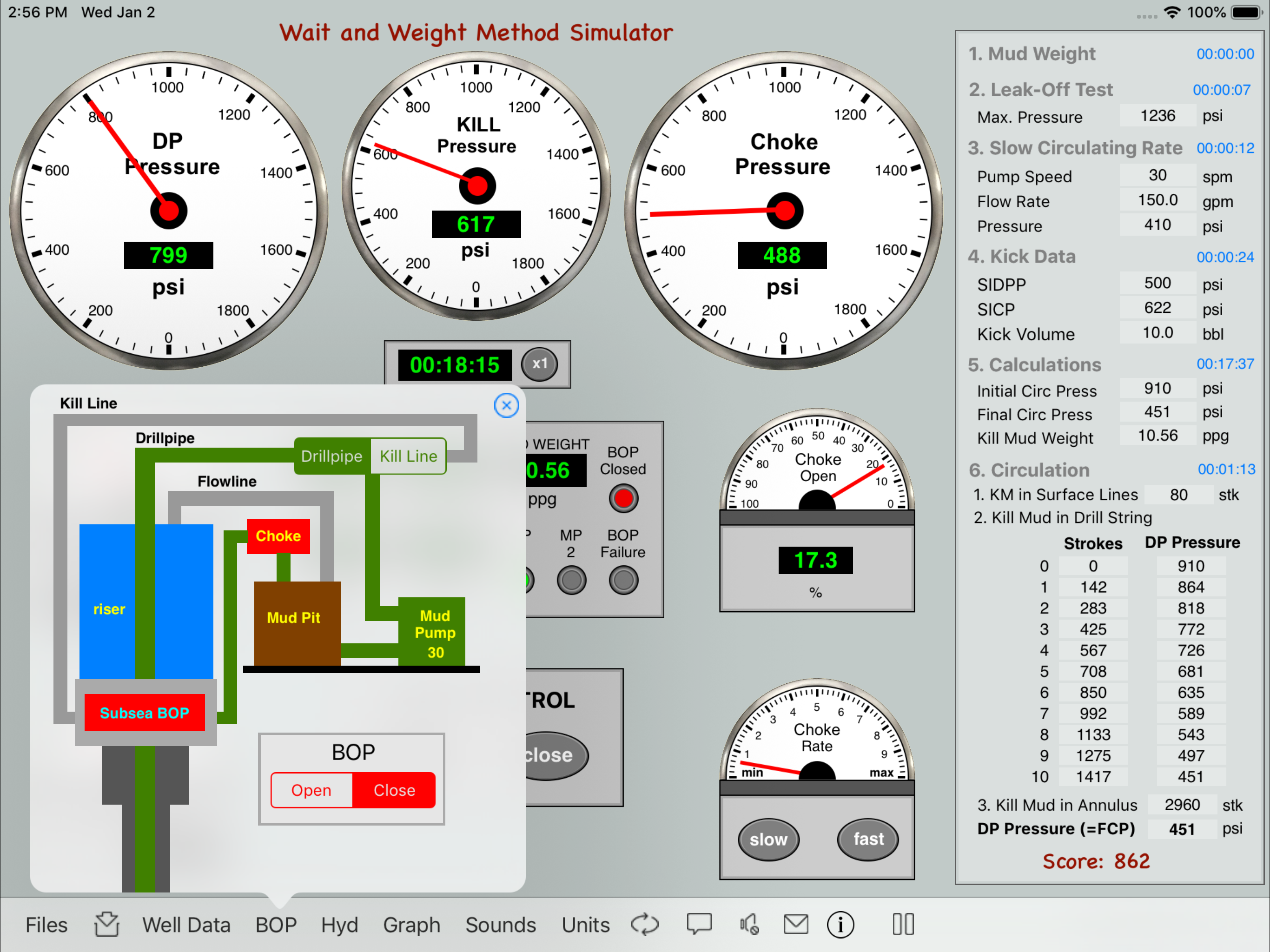Set BOP to Open
The width and height of the screenshot is (1270, 952).
coord(311,790)
